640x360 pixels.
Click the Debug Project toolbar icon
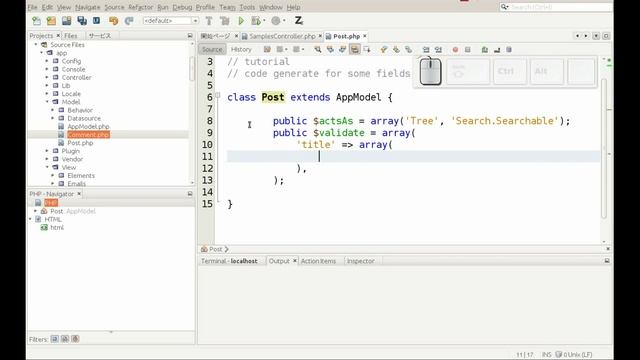tap(256, 20)
